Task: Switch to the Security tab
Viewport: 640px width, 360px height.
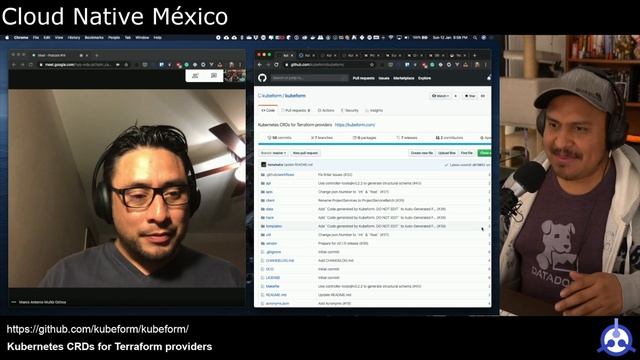Action: pos(350,111)
